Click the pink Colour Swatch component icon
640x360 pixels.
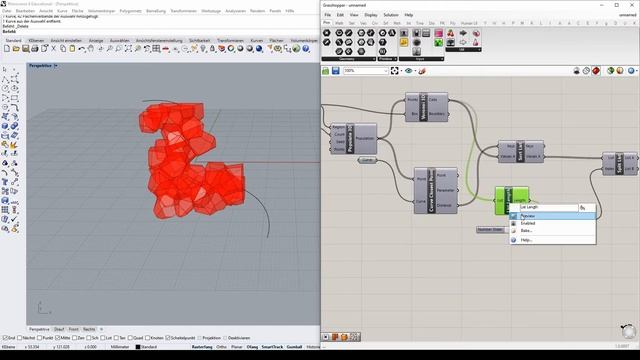pyautogui.click(x=438, y=33)
